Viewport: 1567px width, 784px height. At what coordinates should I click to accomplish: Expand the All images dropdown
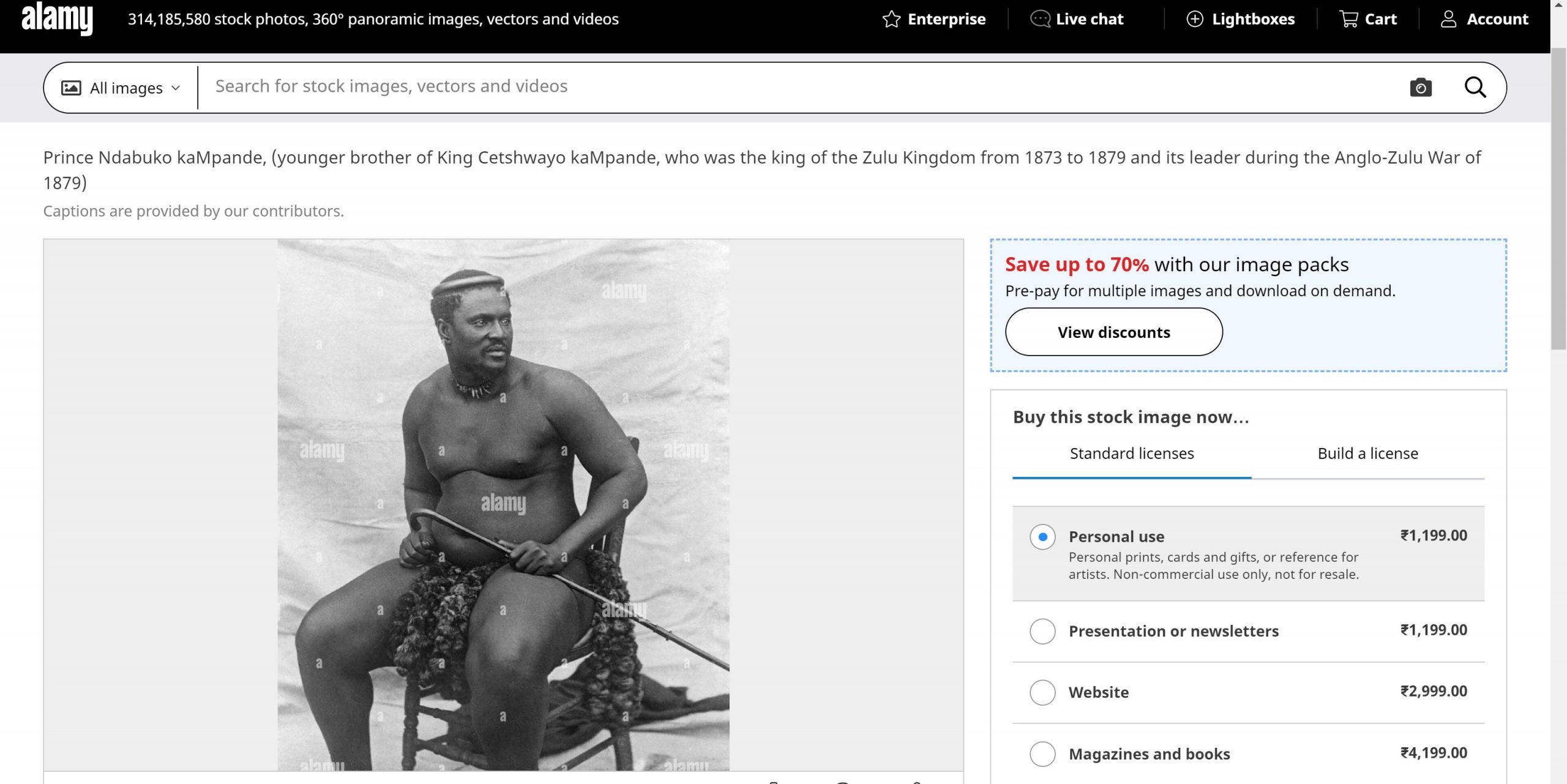[121, 88]
